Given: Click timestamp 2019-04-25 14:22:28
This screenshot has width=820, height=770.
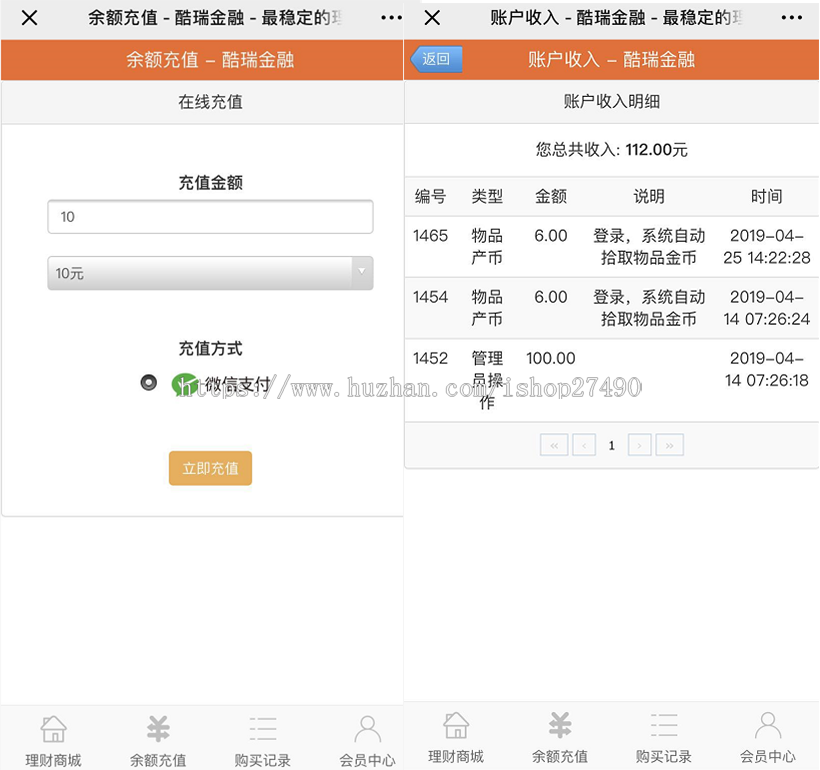Looking at the screenshot, I should [x=767, y=246].
